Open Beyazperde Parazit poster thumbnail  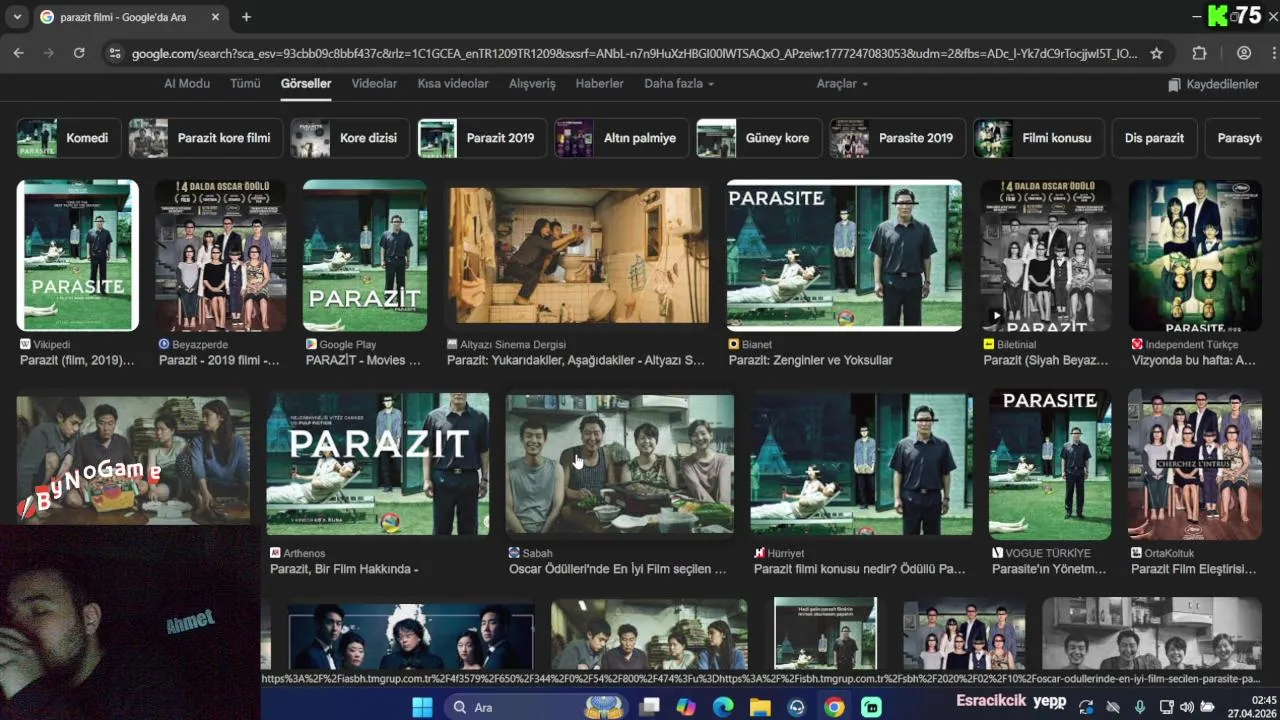tap(220, 255)
